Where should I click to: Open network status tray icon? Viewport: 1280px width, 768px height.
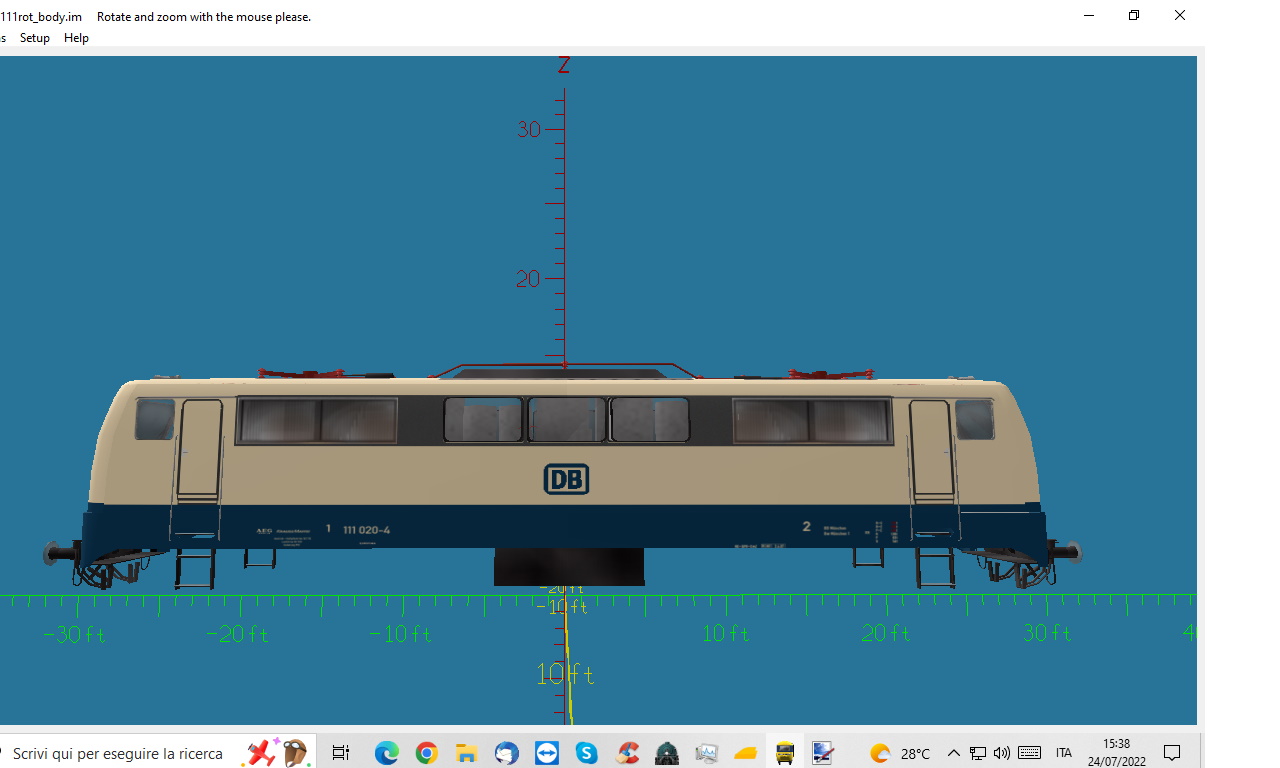pyautogui.click(x=978, y=753)
